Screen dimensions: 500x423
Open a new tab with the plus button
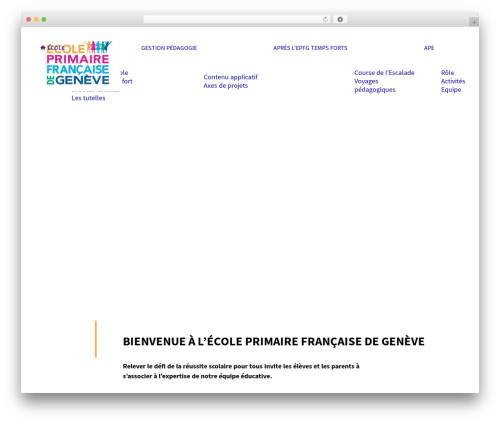[x=474, y=22]
